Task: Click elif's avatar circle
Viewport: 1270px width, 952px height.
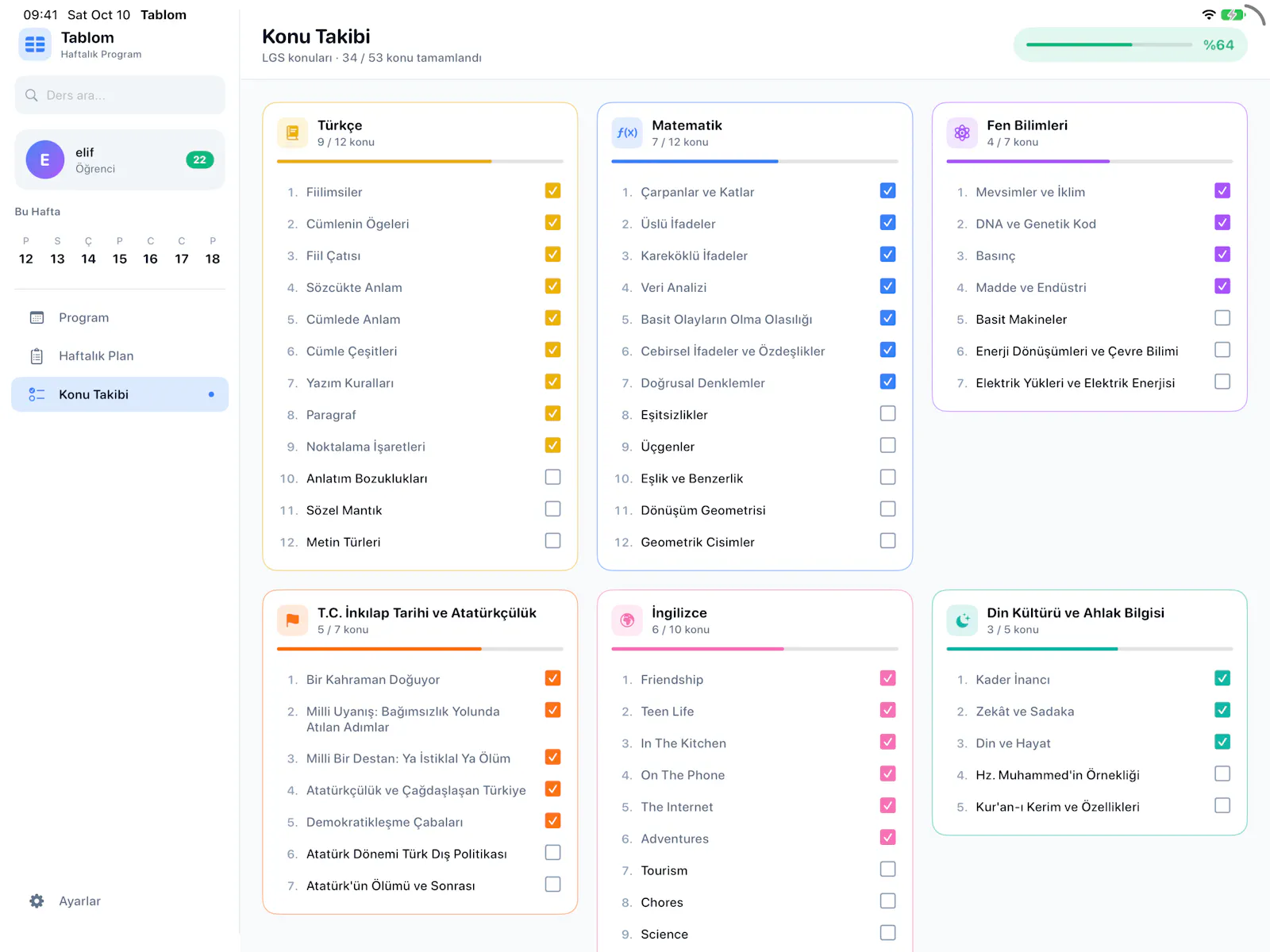Action: coord(45,159)
